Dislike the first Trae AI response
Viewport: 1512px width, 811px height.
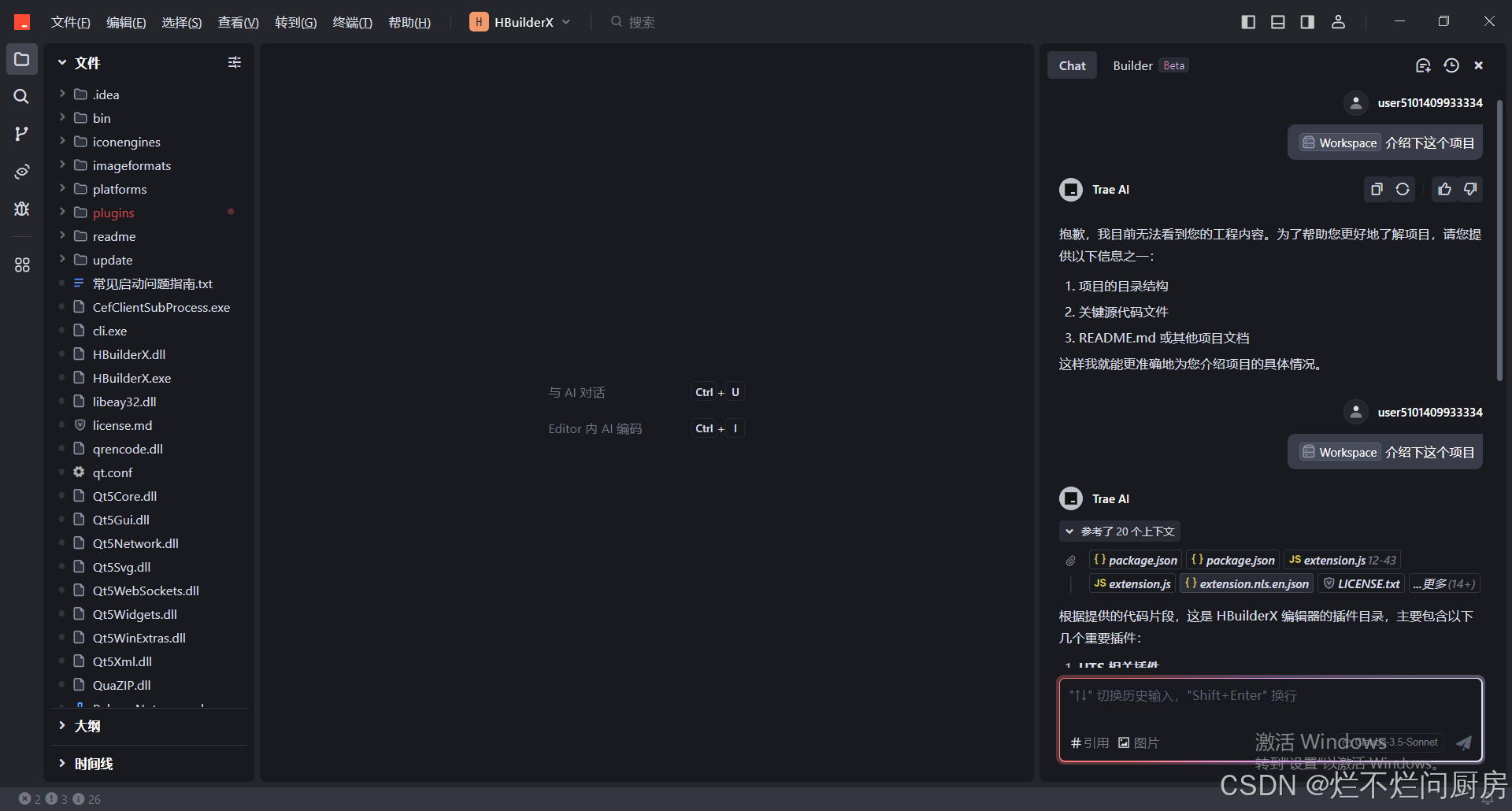(x=1470, y=189)
